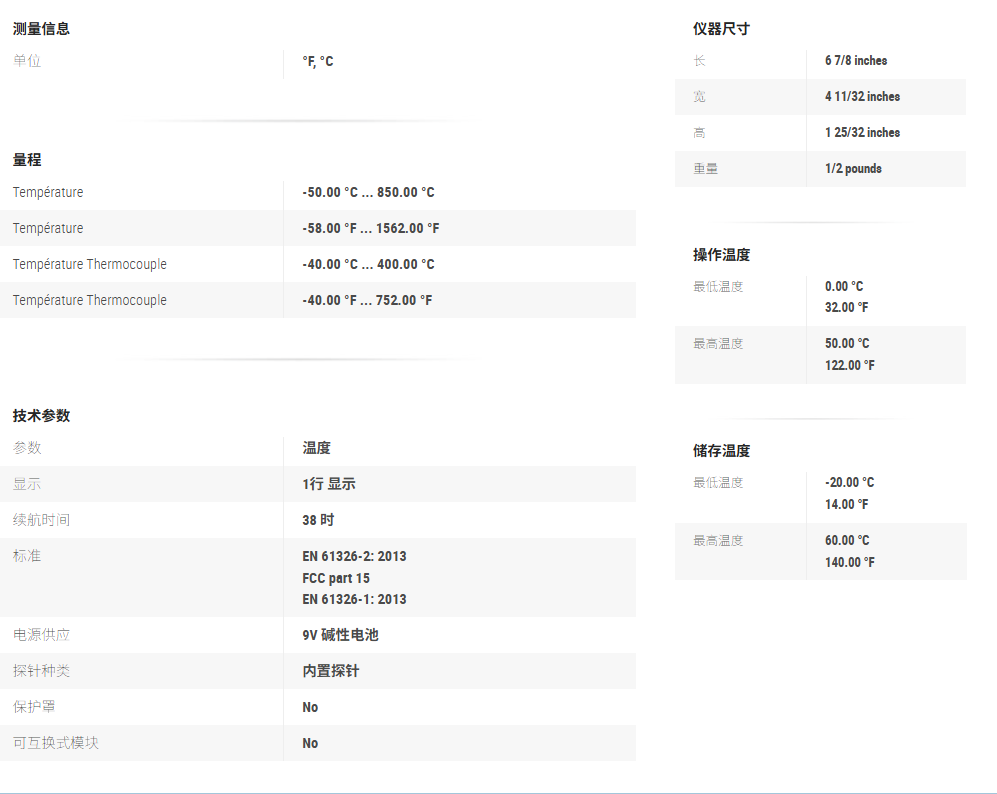Select the FCC part 15 standard text
997x794 pixels.
[x=336, y=578]
